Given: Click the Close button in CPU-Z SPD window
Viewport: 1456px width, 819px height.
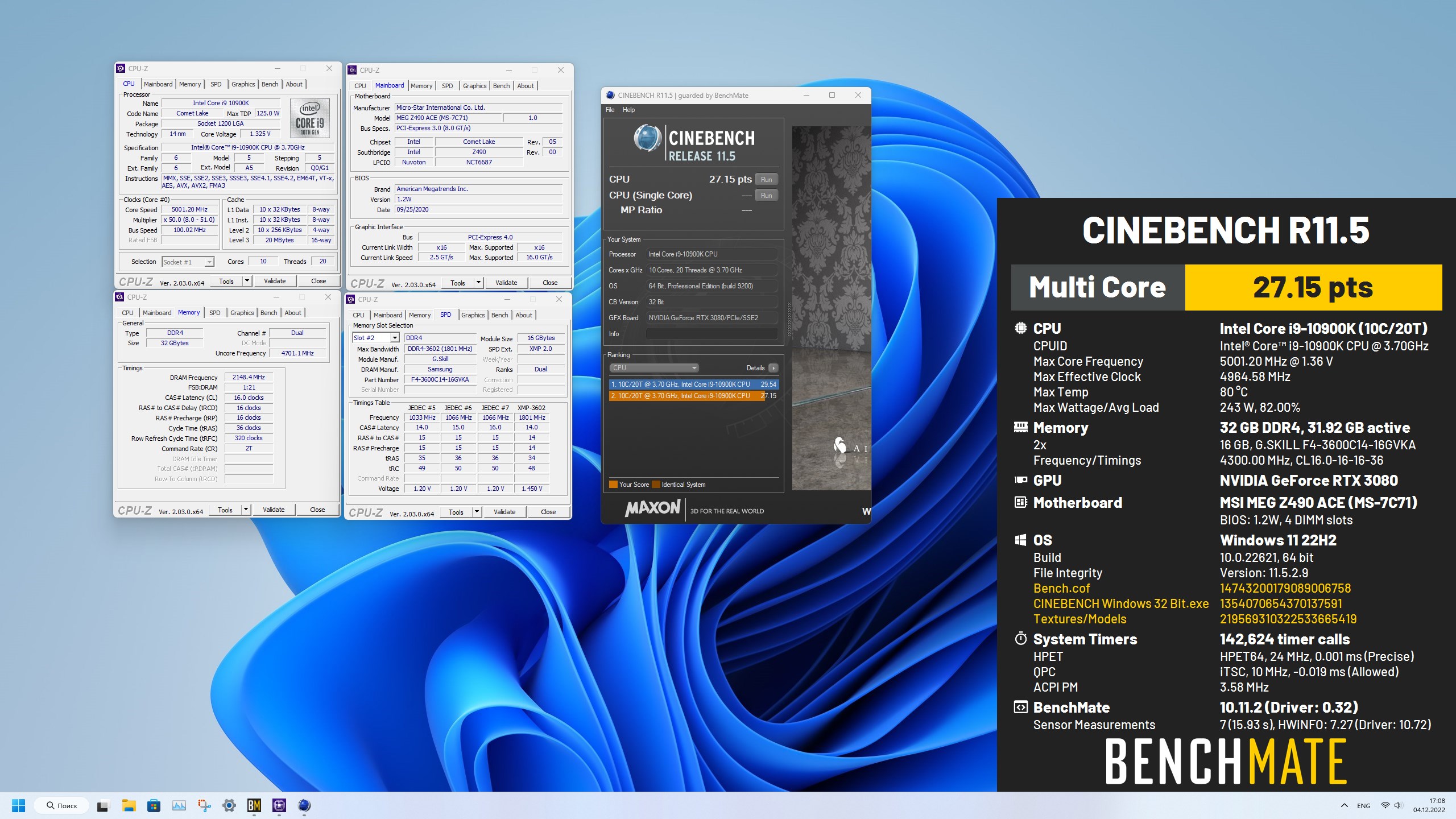Looking at the screenshot, I should coord(548,512).
